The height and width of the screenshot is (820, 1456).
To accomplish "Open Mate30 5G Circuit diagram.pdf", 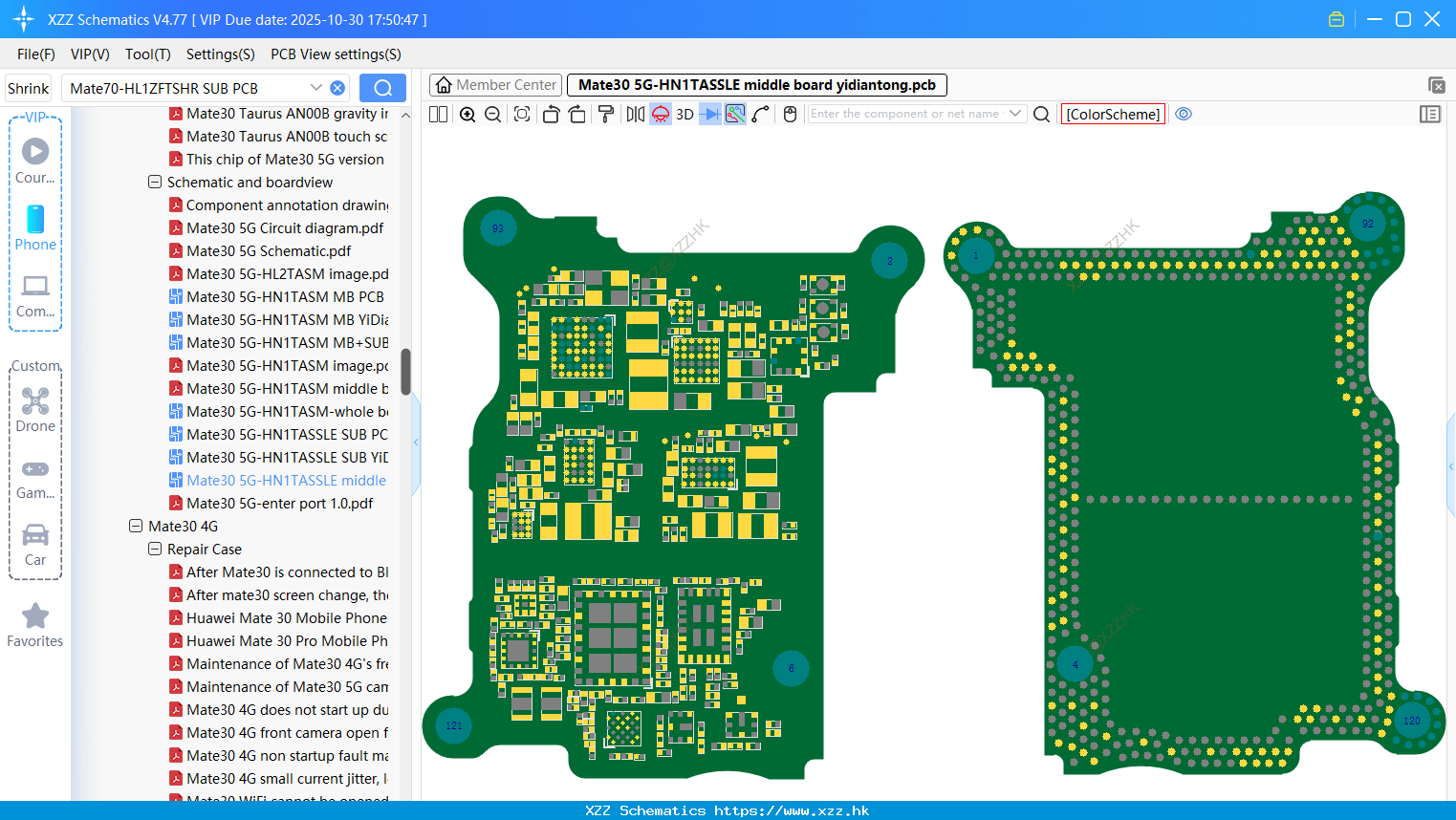I will coord(285,228).
